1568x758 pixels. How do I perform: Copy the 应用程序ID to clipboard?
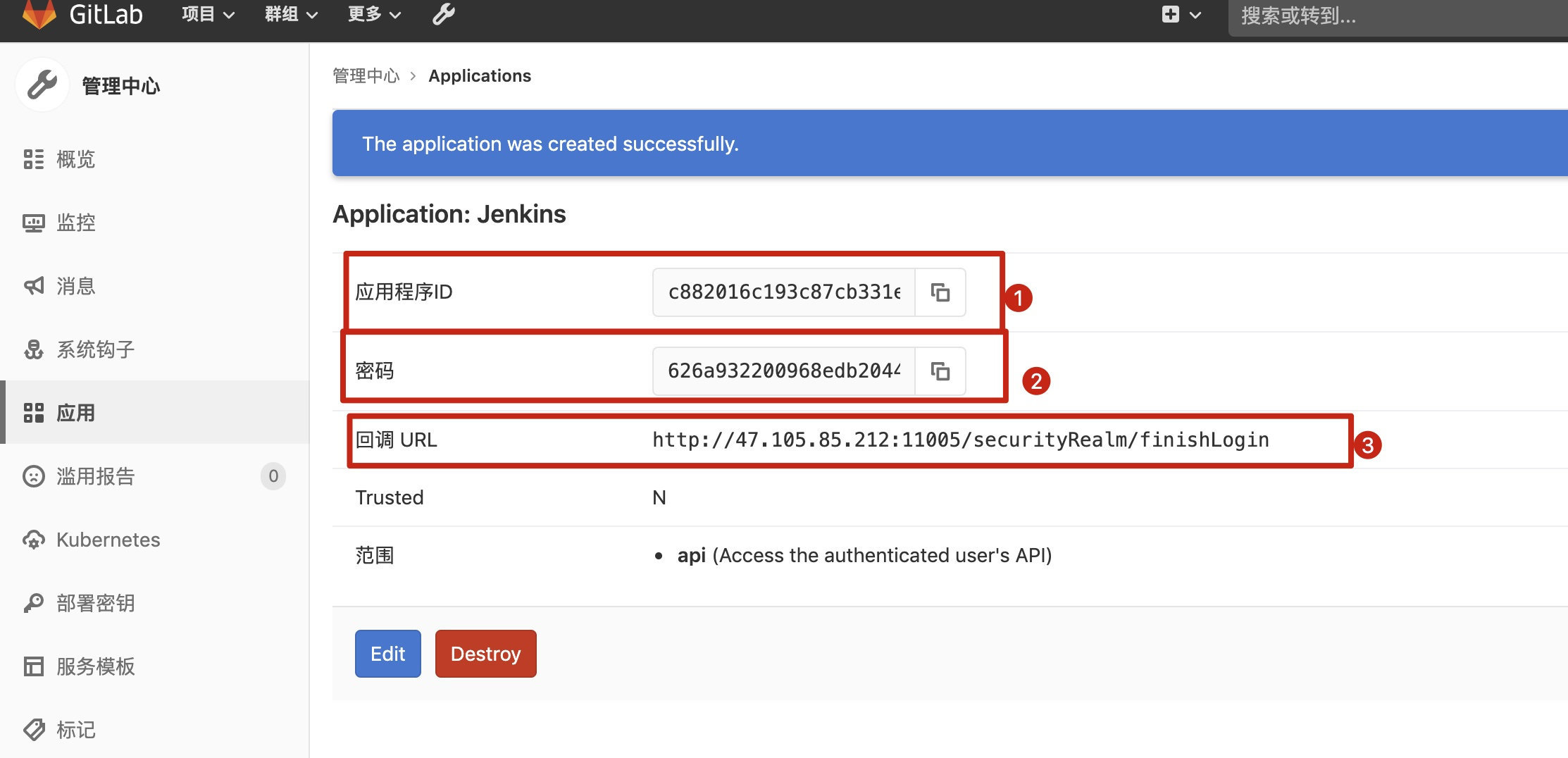(x=940, y=292)
